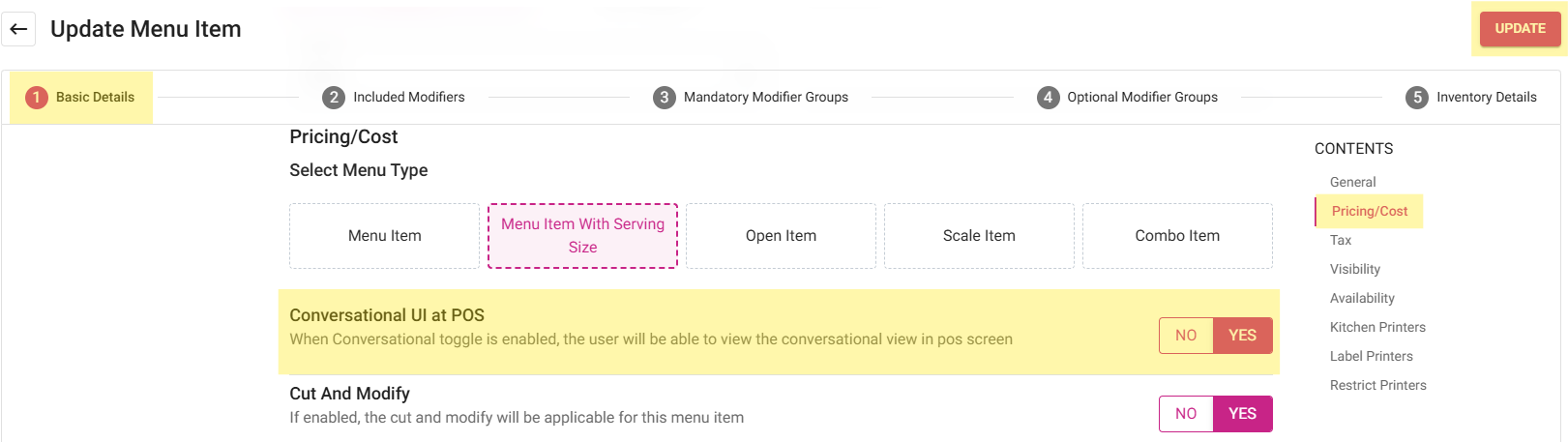This screenshot has width=1568, height=442.
Task: Open the Included Modifiers step
Action: 408,97
